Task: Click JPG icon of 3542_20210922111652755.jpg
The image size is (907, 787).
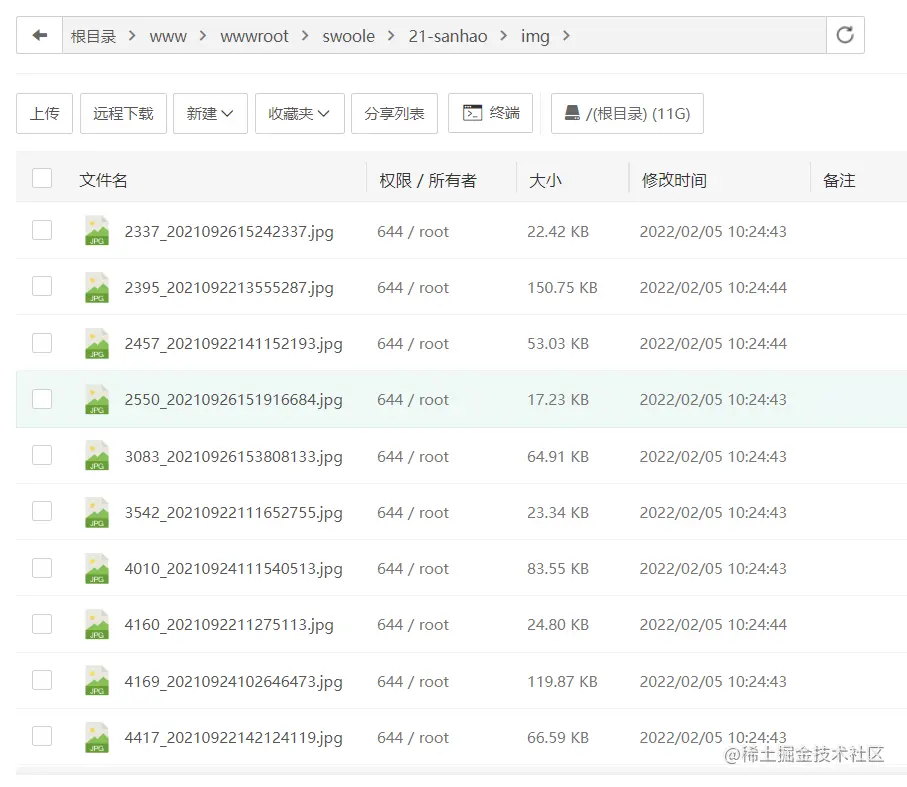Action: point(97,512)
